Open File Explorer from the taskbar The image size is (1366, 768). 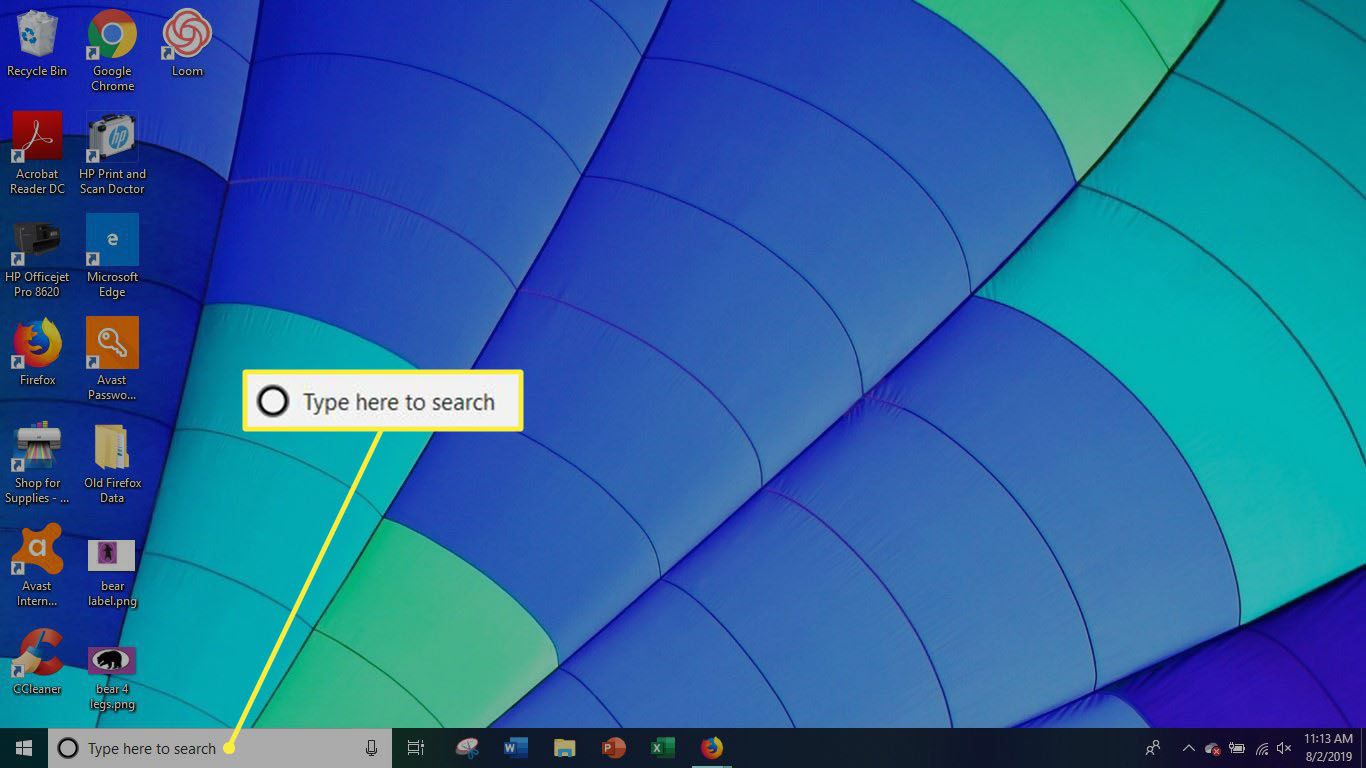click(565, 748)
